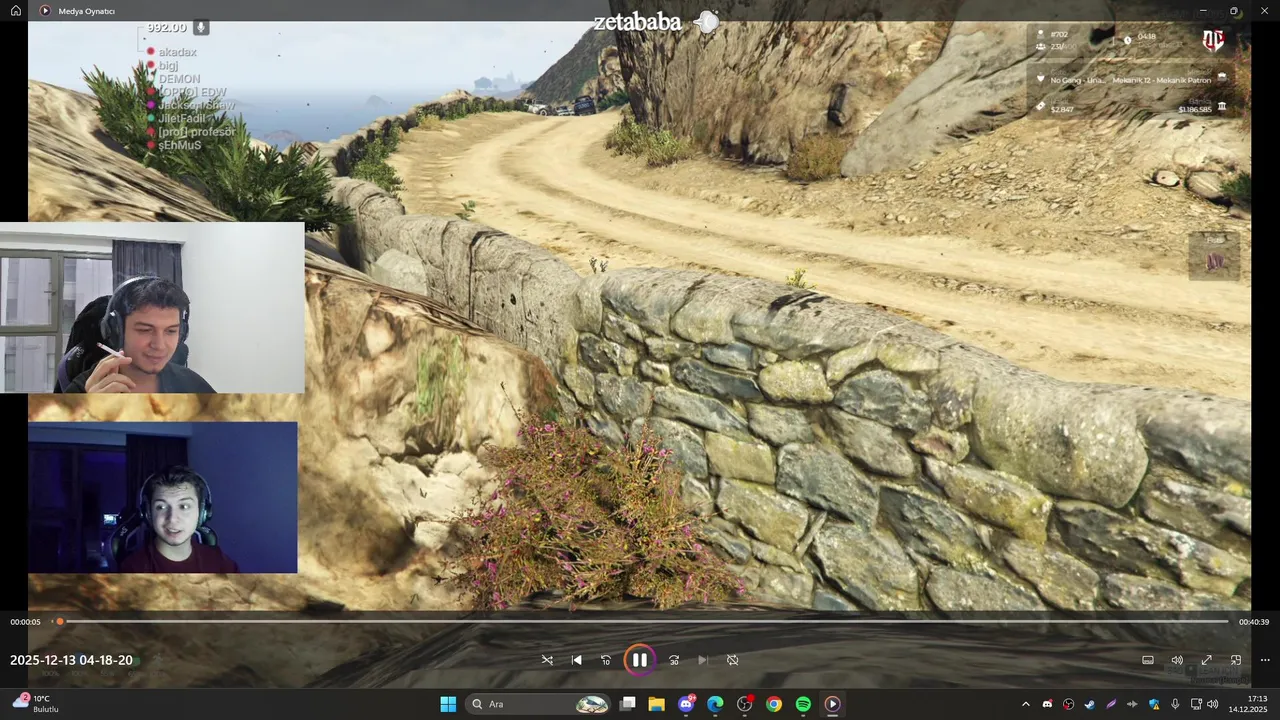Click the lower blue-lit webcam overlay
This screenshot has height=720, width=1280.
click(163, 497)
